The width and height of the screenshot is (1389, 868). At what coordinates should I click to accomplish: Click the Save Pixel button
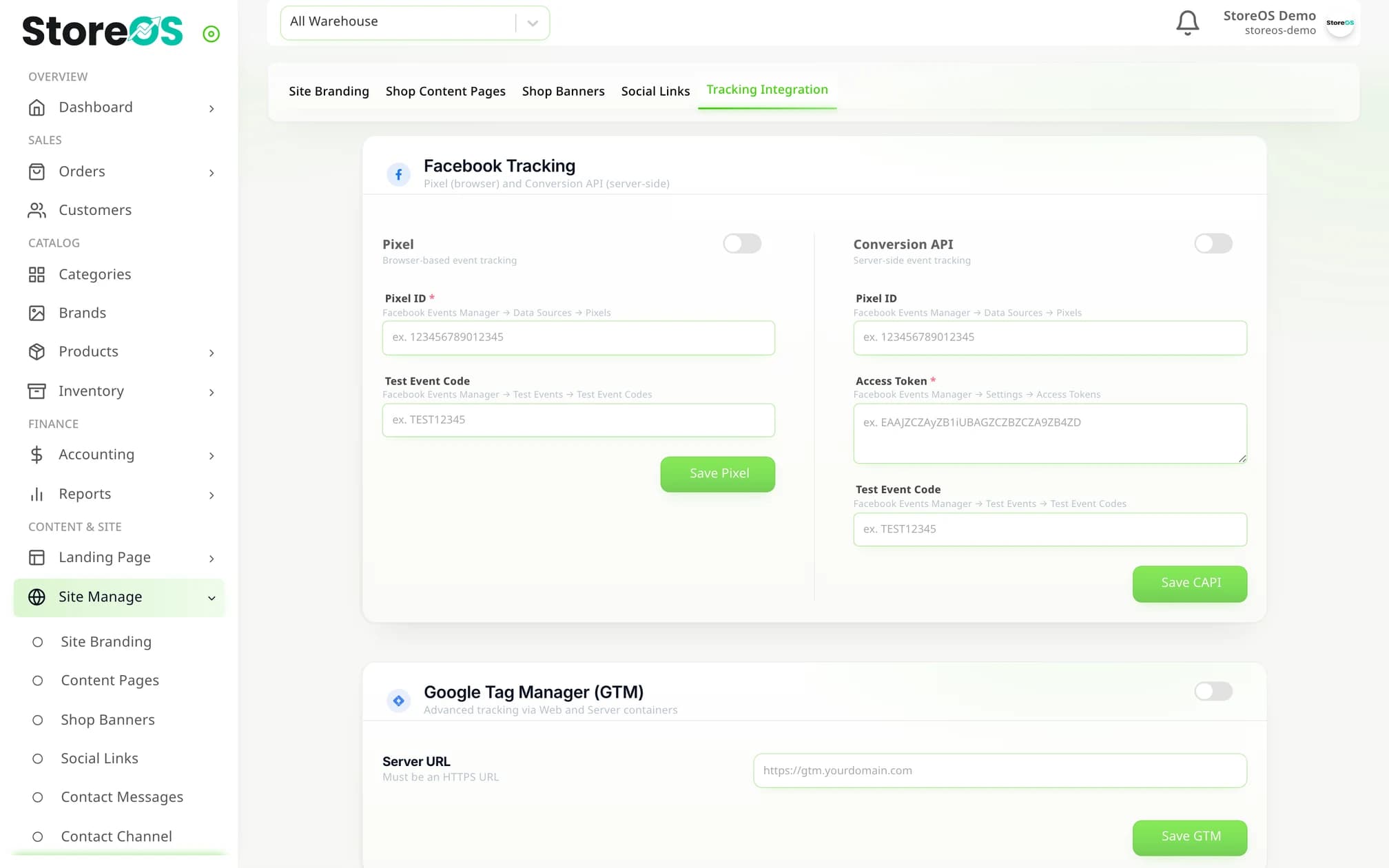(x=717, y=474)
